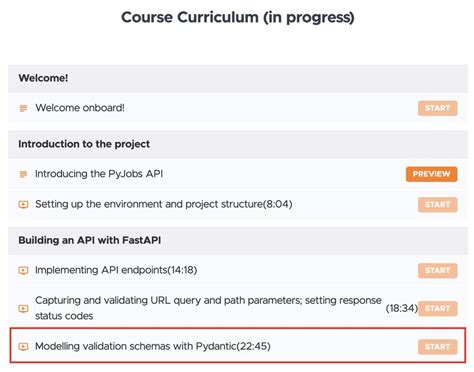Open Modelling validation schemas with Pydantic title

(153, 346)
